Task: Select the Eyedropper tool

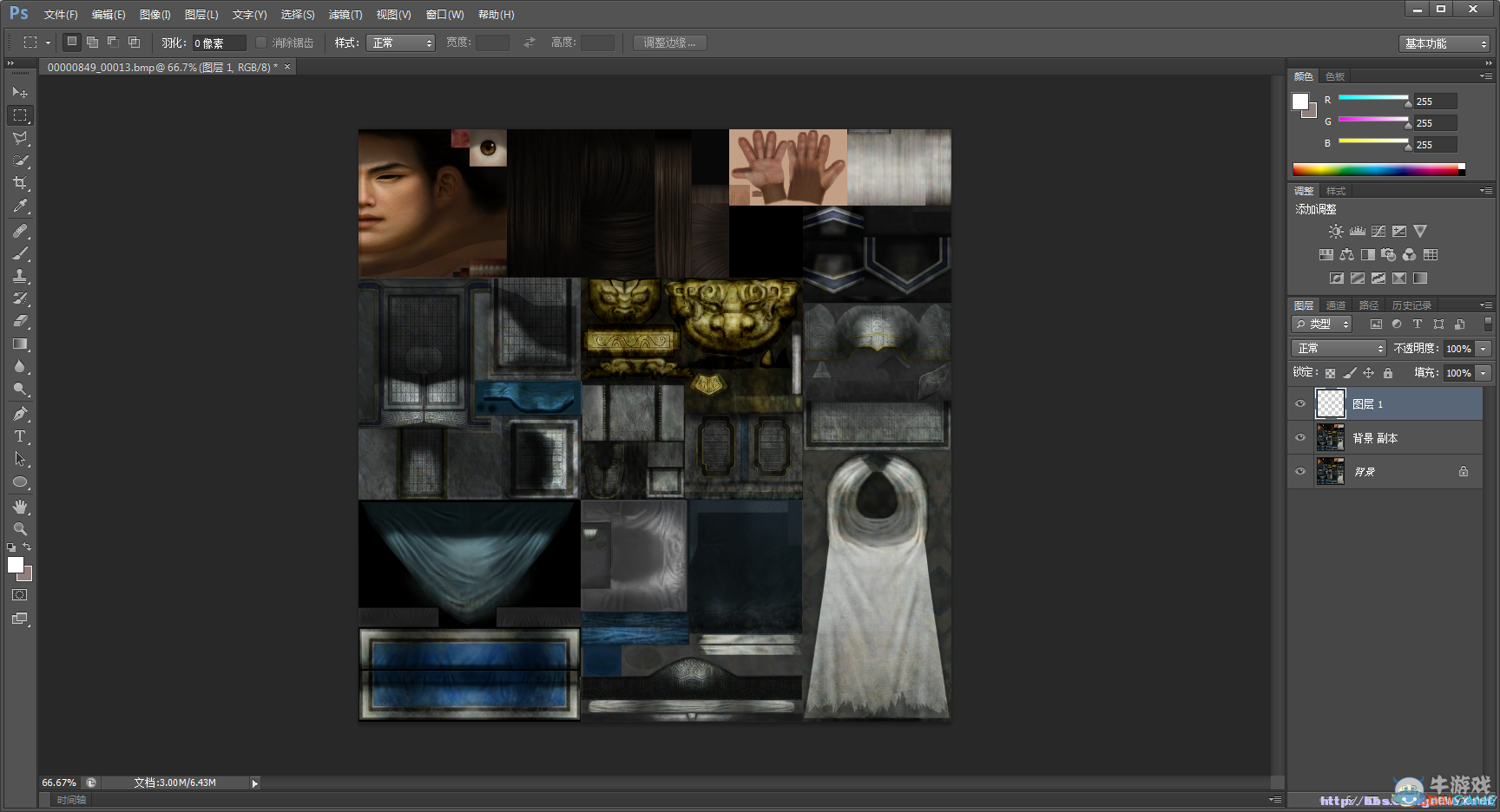Action: click(20, 206)
